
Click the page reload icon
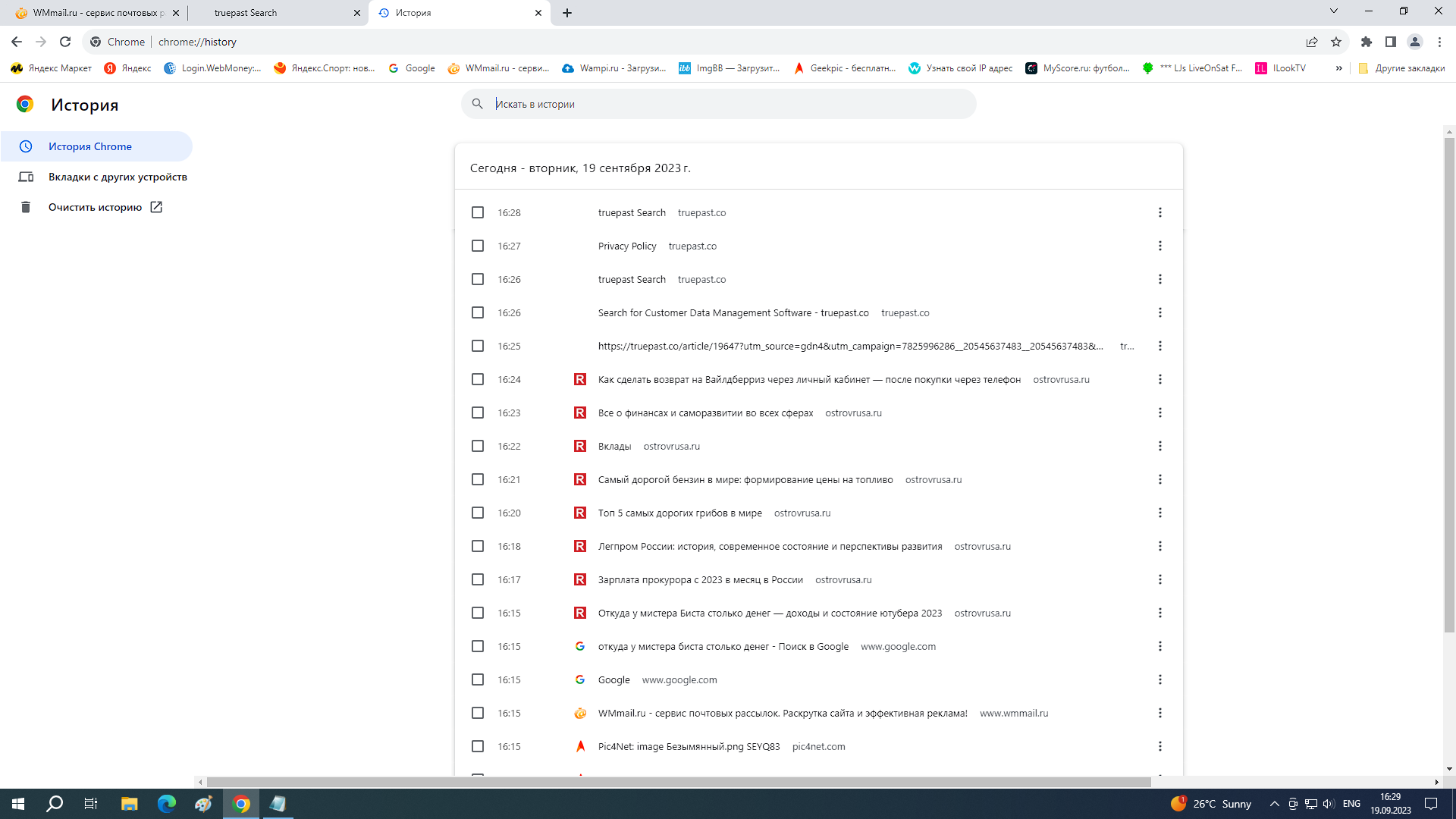click(65, 42)
